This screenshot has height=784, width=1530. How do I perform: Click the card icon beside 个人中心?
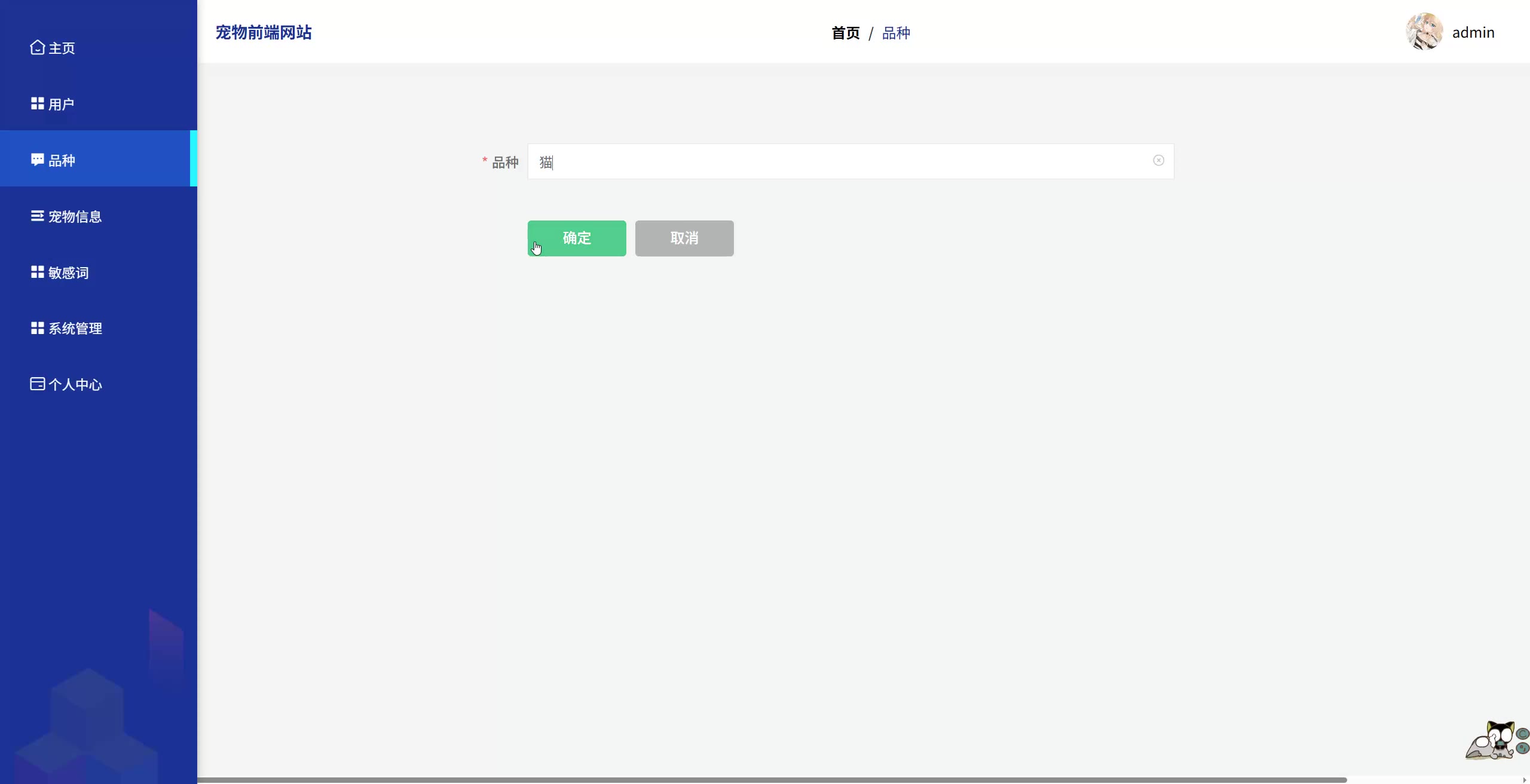[37, 384]
